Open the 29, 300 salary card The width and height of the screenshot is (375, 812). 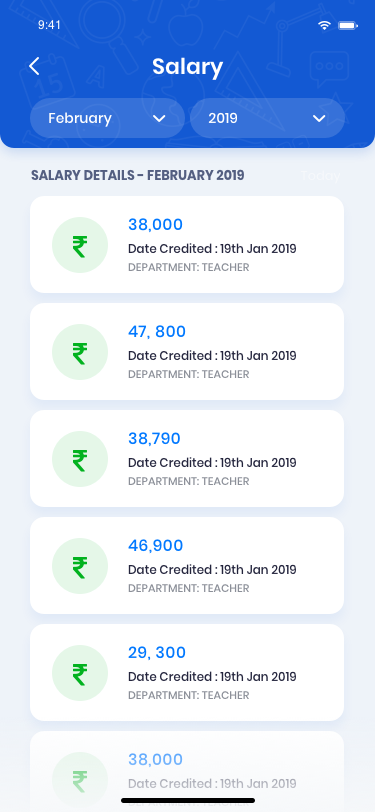(x=187, y=672)
